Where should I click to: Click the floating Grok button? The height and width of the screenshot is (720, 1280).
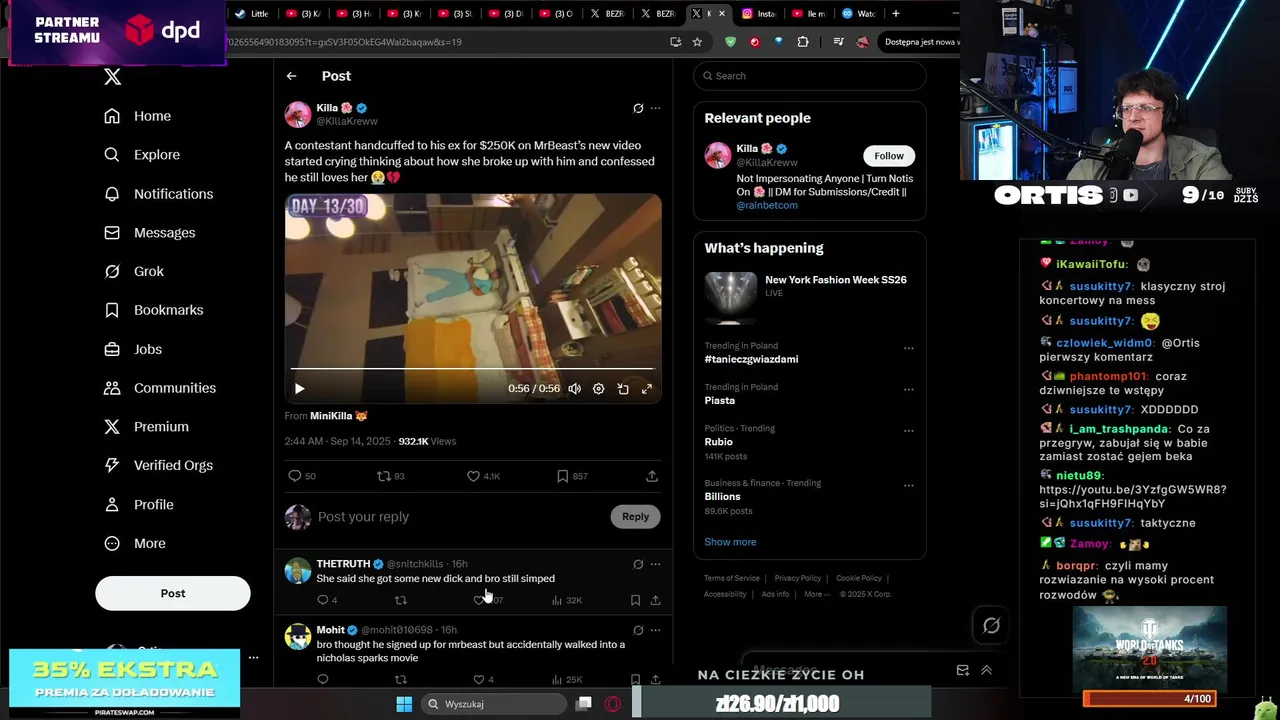tap(991, 625)
